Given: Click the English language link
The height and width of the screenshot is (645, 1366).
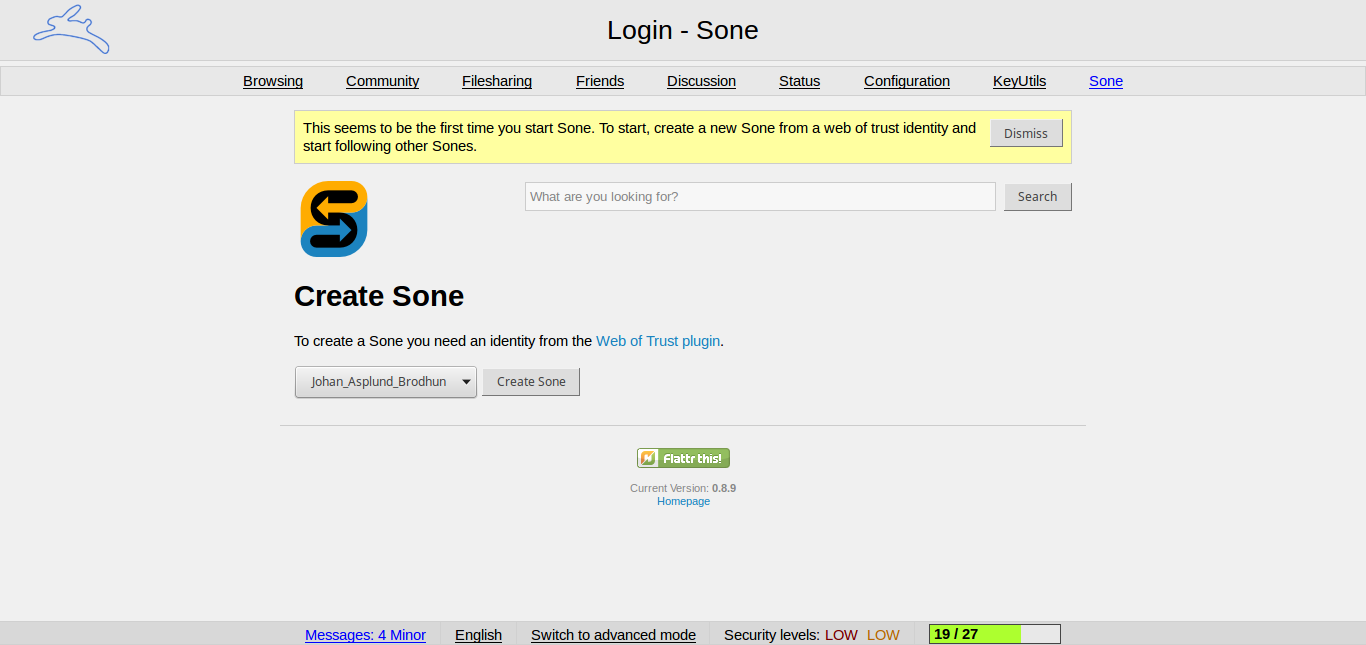Looking at the screenshot, I should click(478, 635).
